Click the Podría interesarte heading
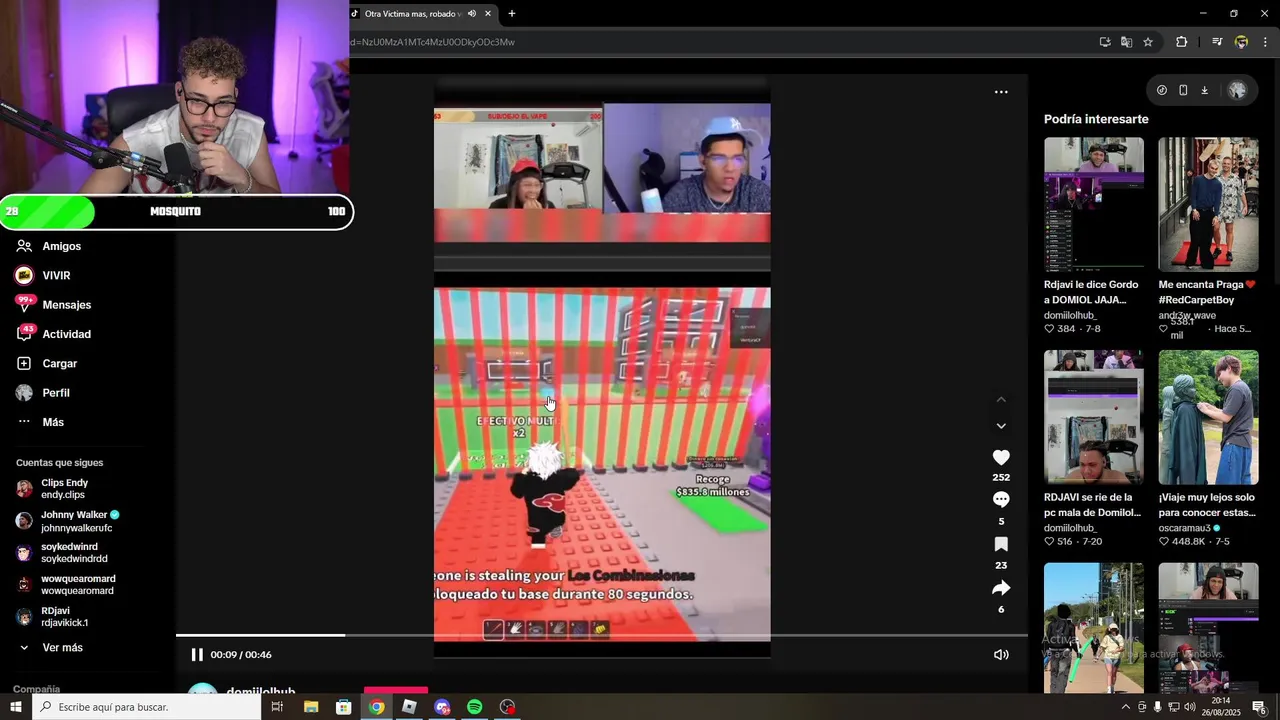 [1096, 119]
